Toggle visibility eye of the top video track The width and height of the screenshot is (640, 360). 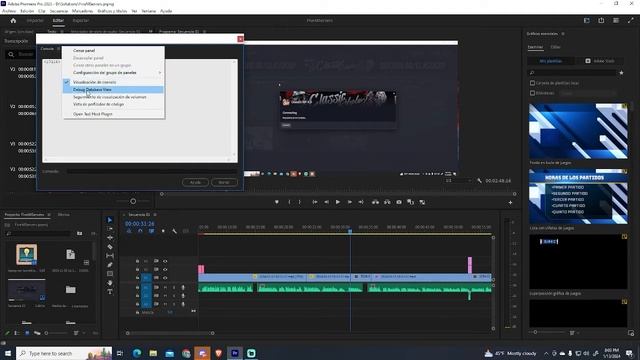[x=165, y=261]
